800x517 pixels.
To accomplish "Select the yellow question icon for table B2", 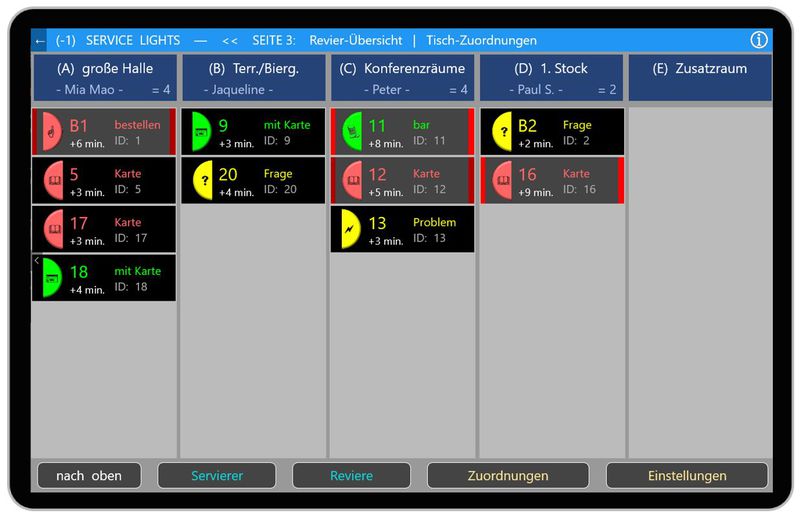I will click(x=500, y=131).
